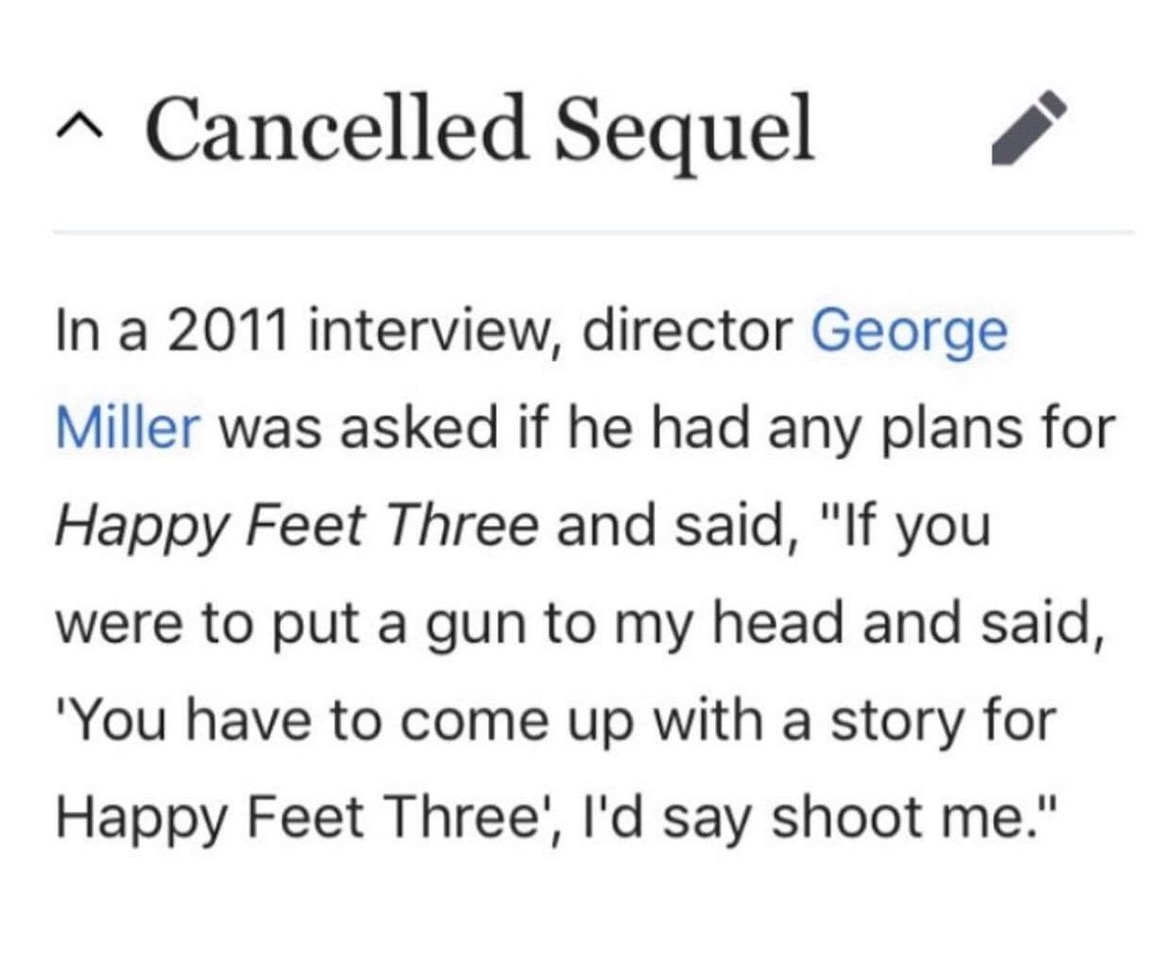The width and height of the screenshot is (1160, 960).
Task: Click the italic Happy Feet Three title
Action: click(x=297, y=527)
